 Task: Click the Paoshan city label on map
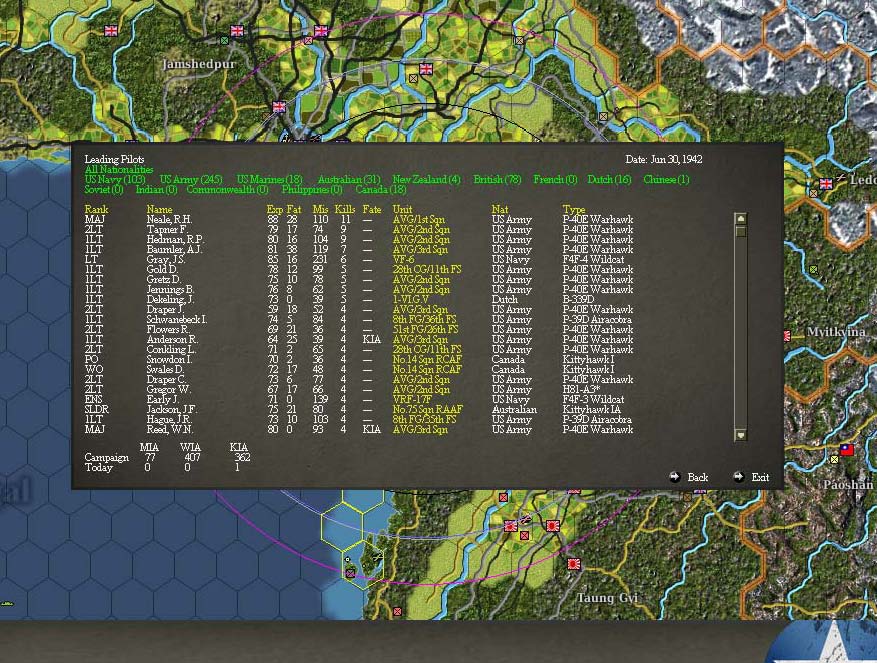point(847,485)
